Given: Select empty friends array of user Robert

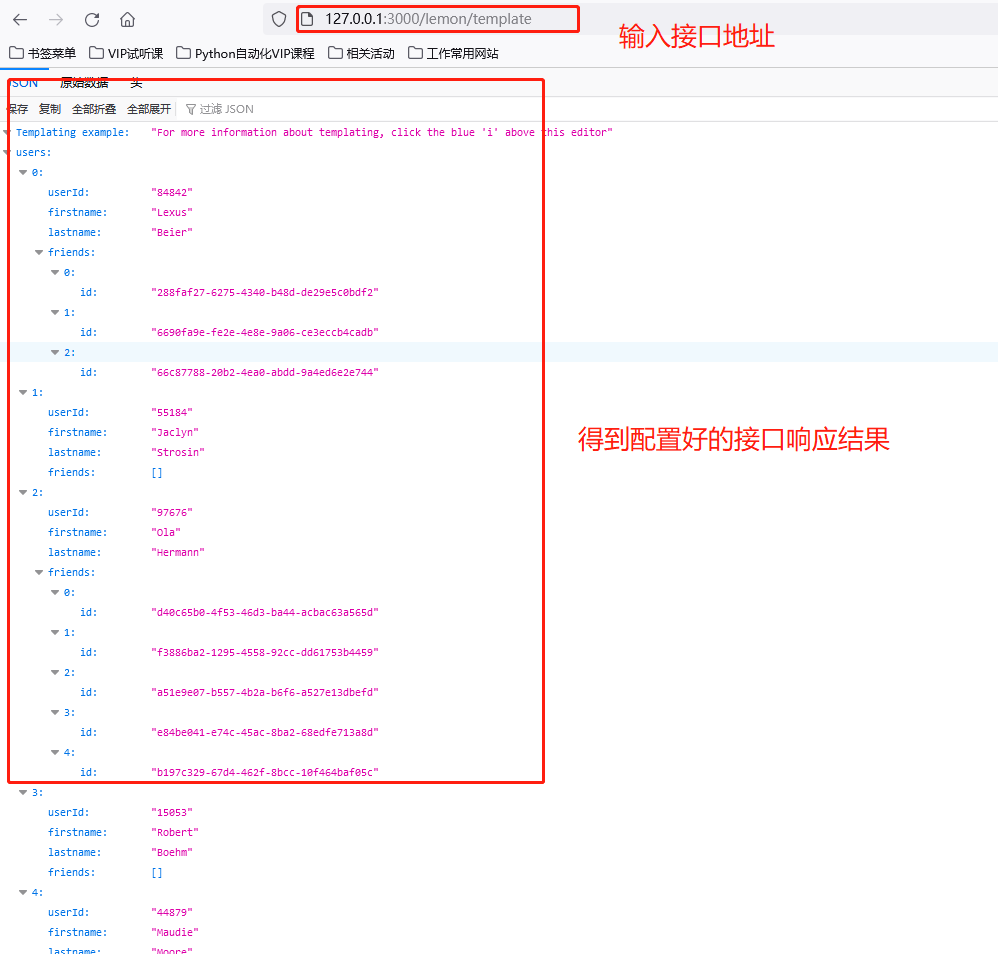Looking at the screenshot, I should 157,873.
